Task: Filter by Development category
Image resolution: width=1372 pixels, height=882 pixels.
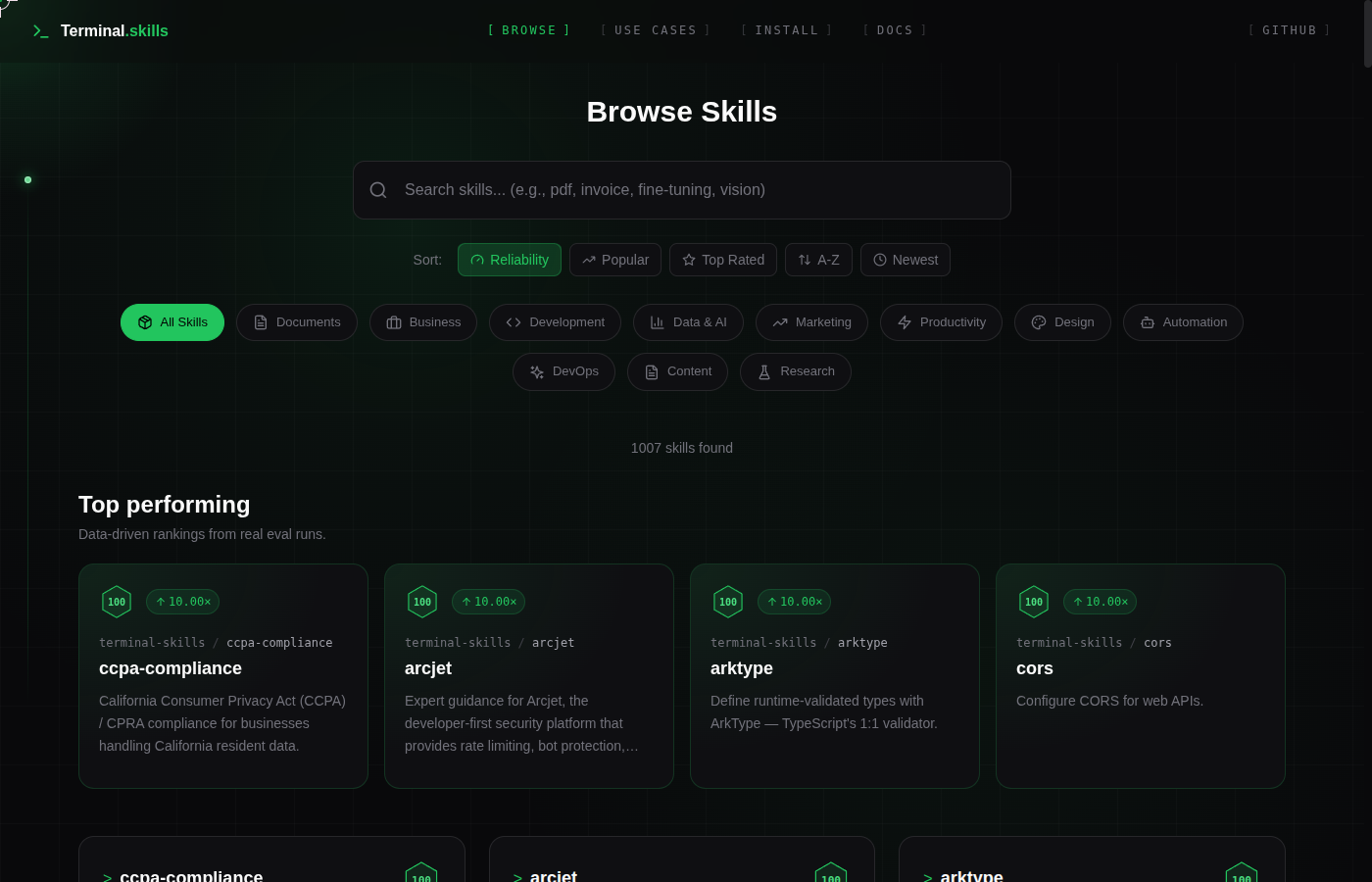Action: tap(555, 322)
